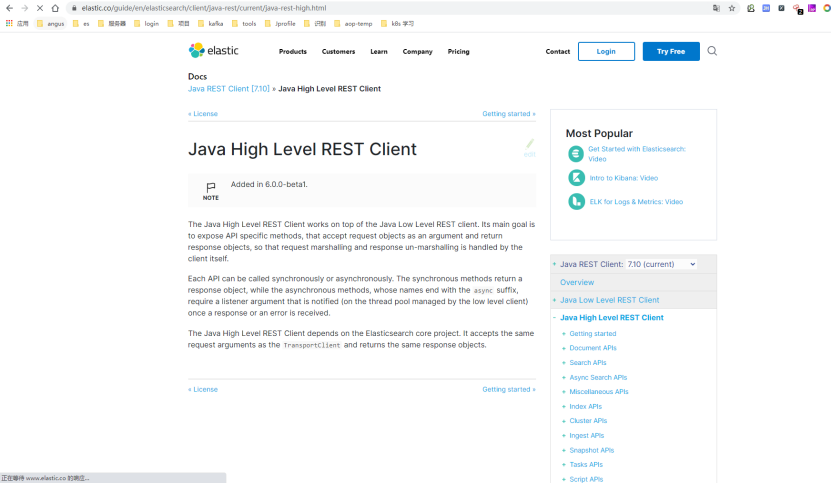The image size is (831, 484).
Task: Open the tools bookmark folder
Action: (244, 23)
